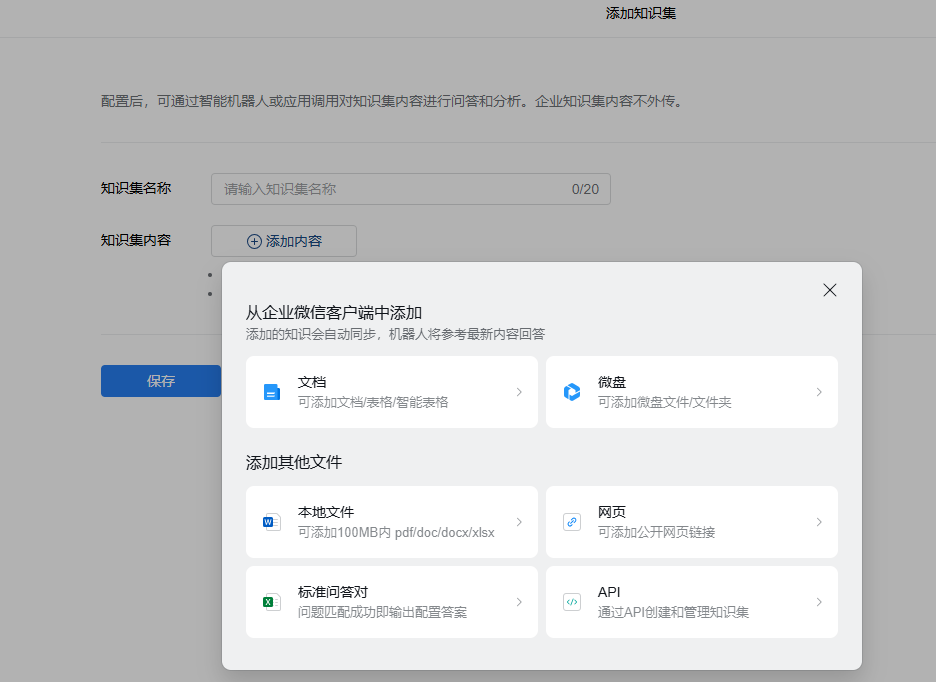Expand the 文档 option chevron
This screenshot has height=682, width=936.
pos(519,392)
